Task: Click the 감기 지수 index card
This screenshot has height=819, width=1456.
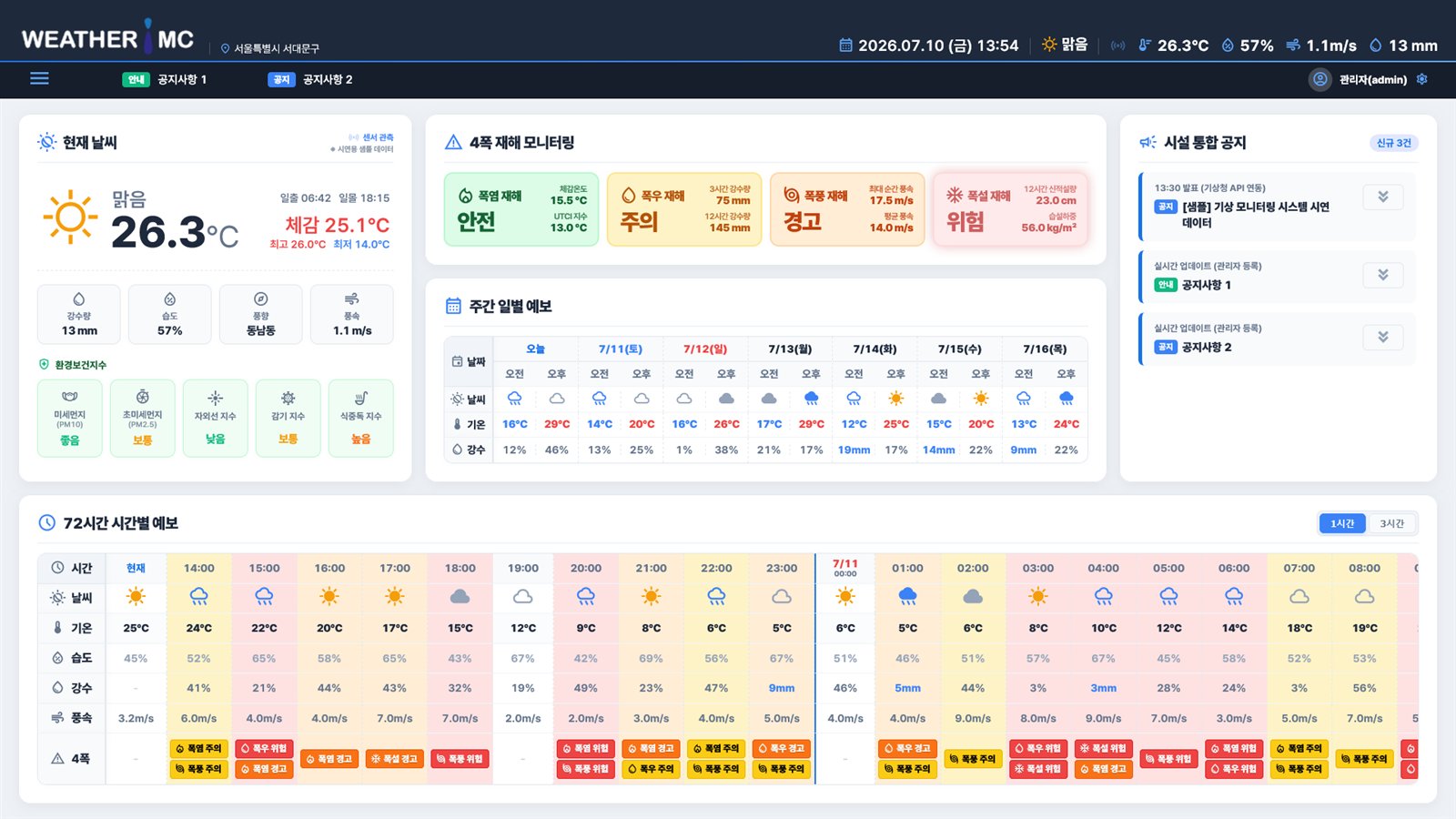Action: (288, 418)
